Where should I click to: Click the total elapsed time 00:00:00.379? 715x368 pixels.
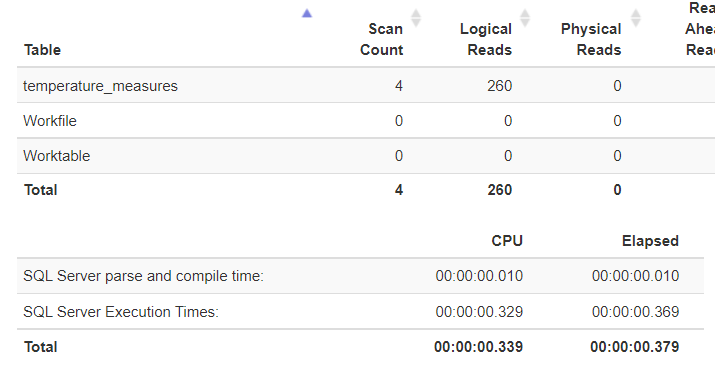635,347
